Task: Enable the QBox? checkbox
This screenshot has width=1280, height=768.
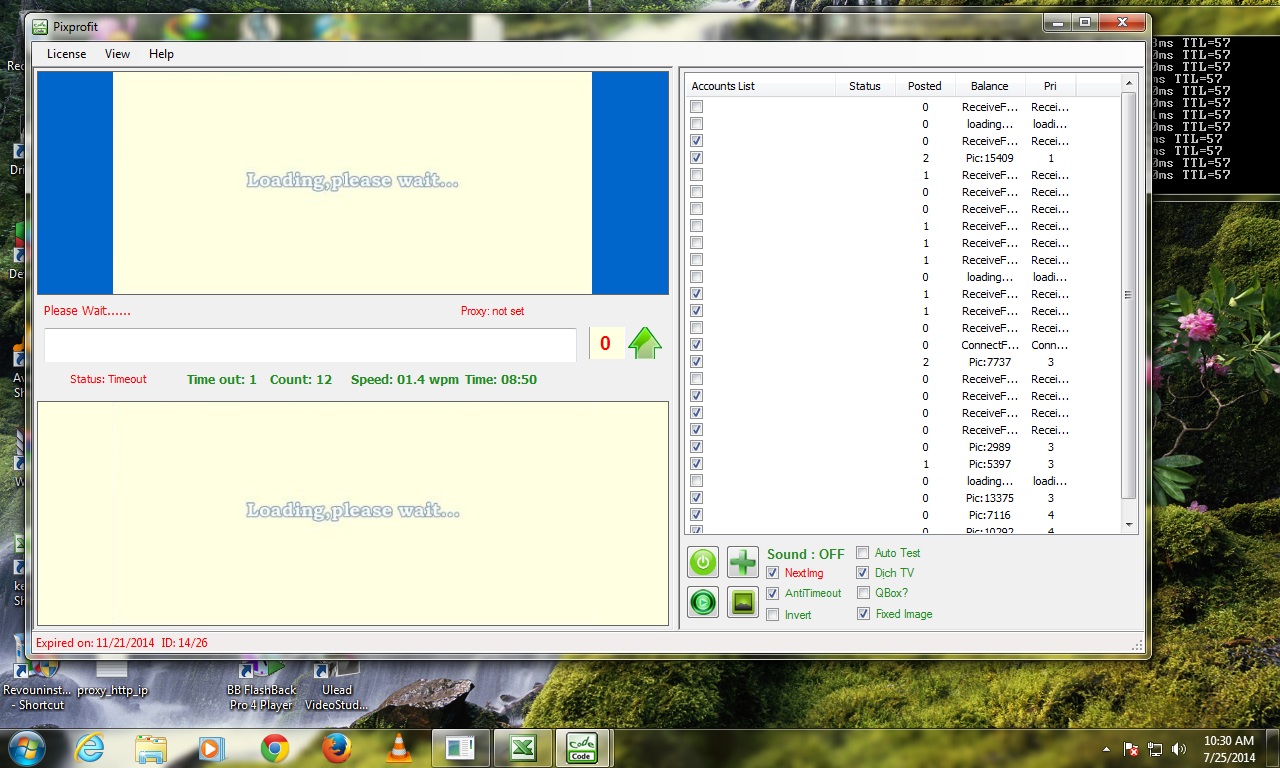Action: [863, 593]
